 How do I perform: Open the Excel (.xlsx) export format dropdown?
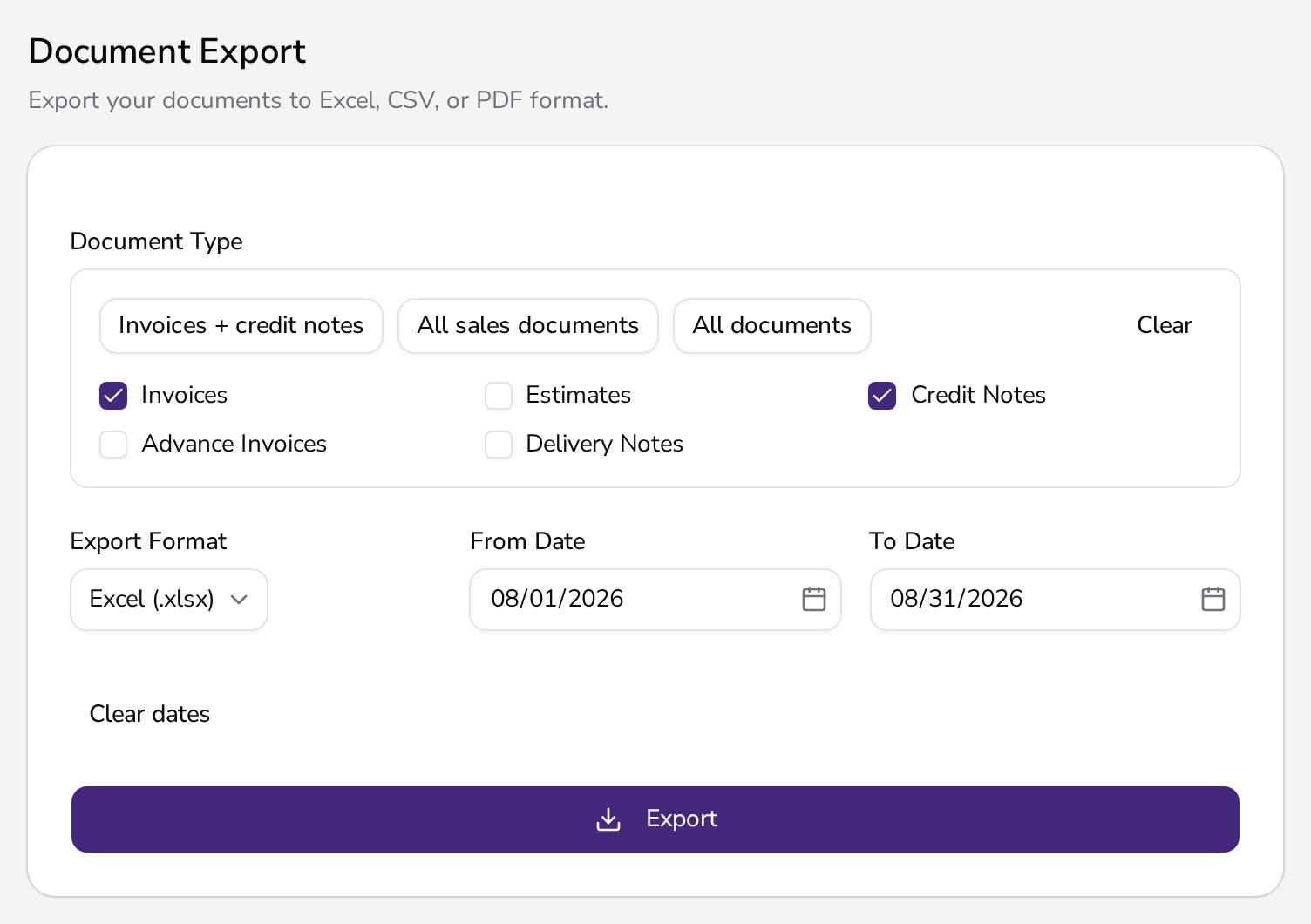(169, 600)
